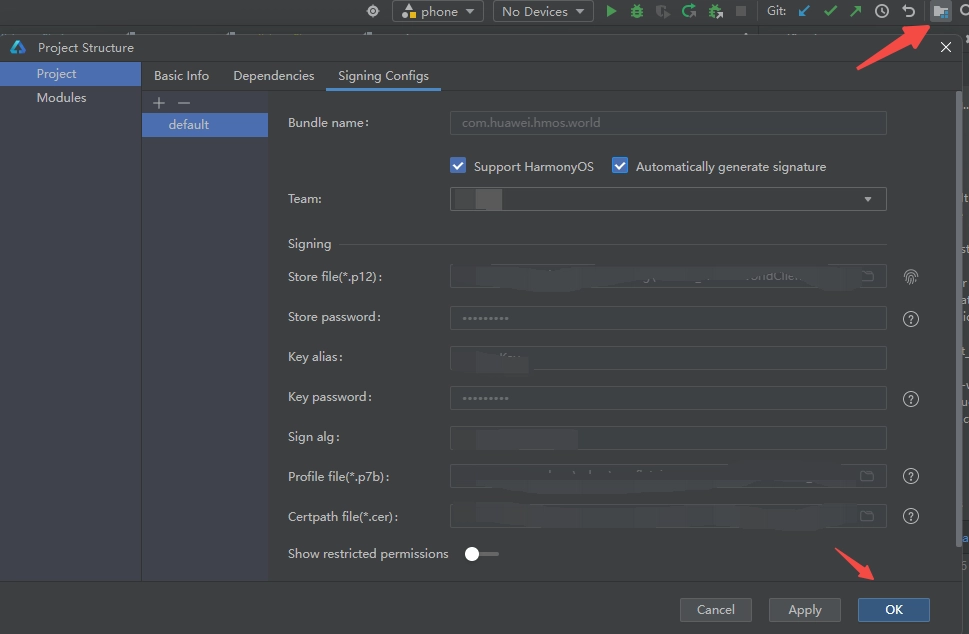Click Git update project arrow
This screenshot has width=969, height=634.
point(805,12)
